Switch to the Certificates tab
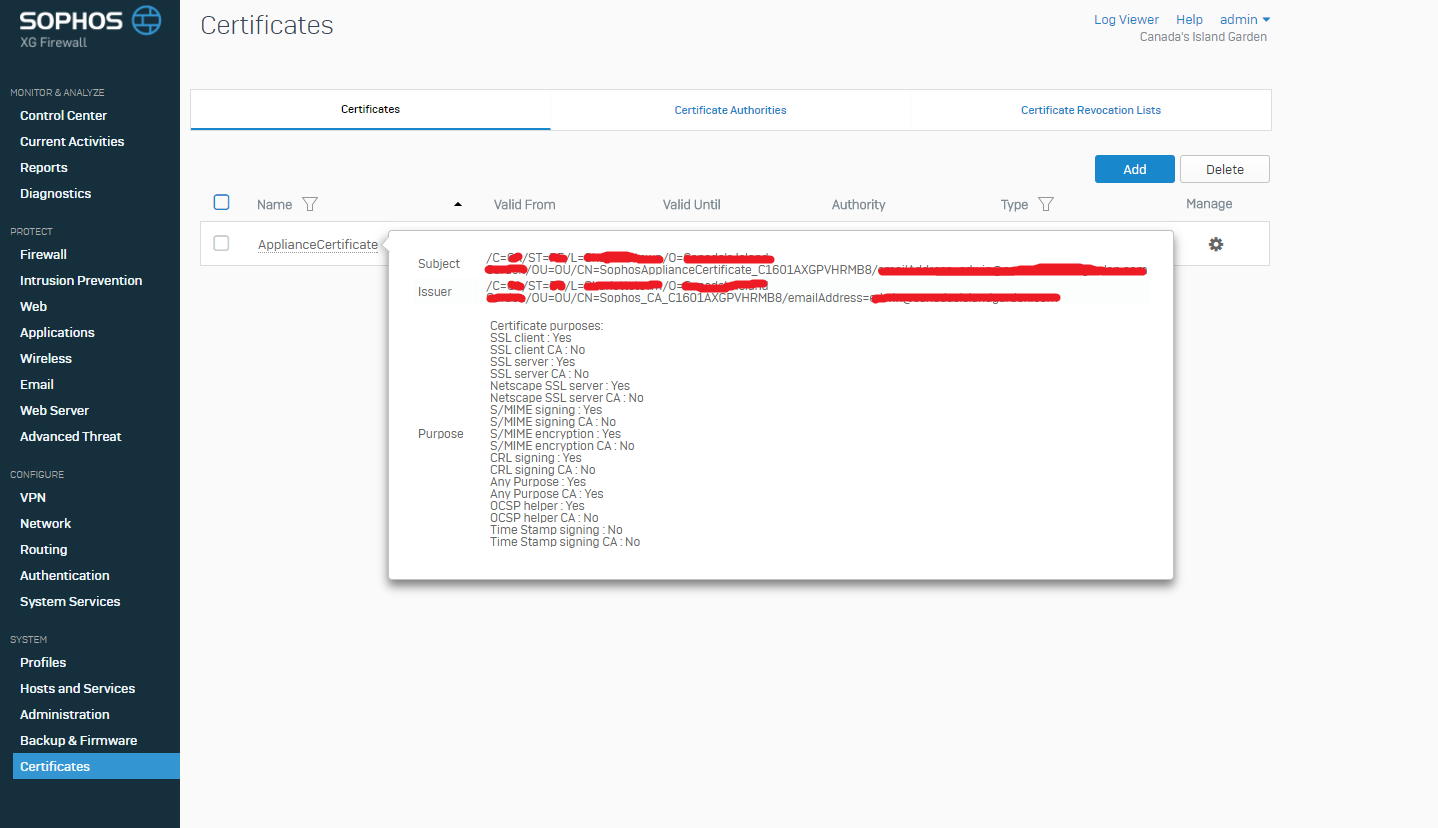The height and width of the screenshot is (828, 1438). (370, 109)
